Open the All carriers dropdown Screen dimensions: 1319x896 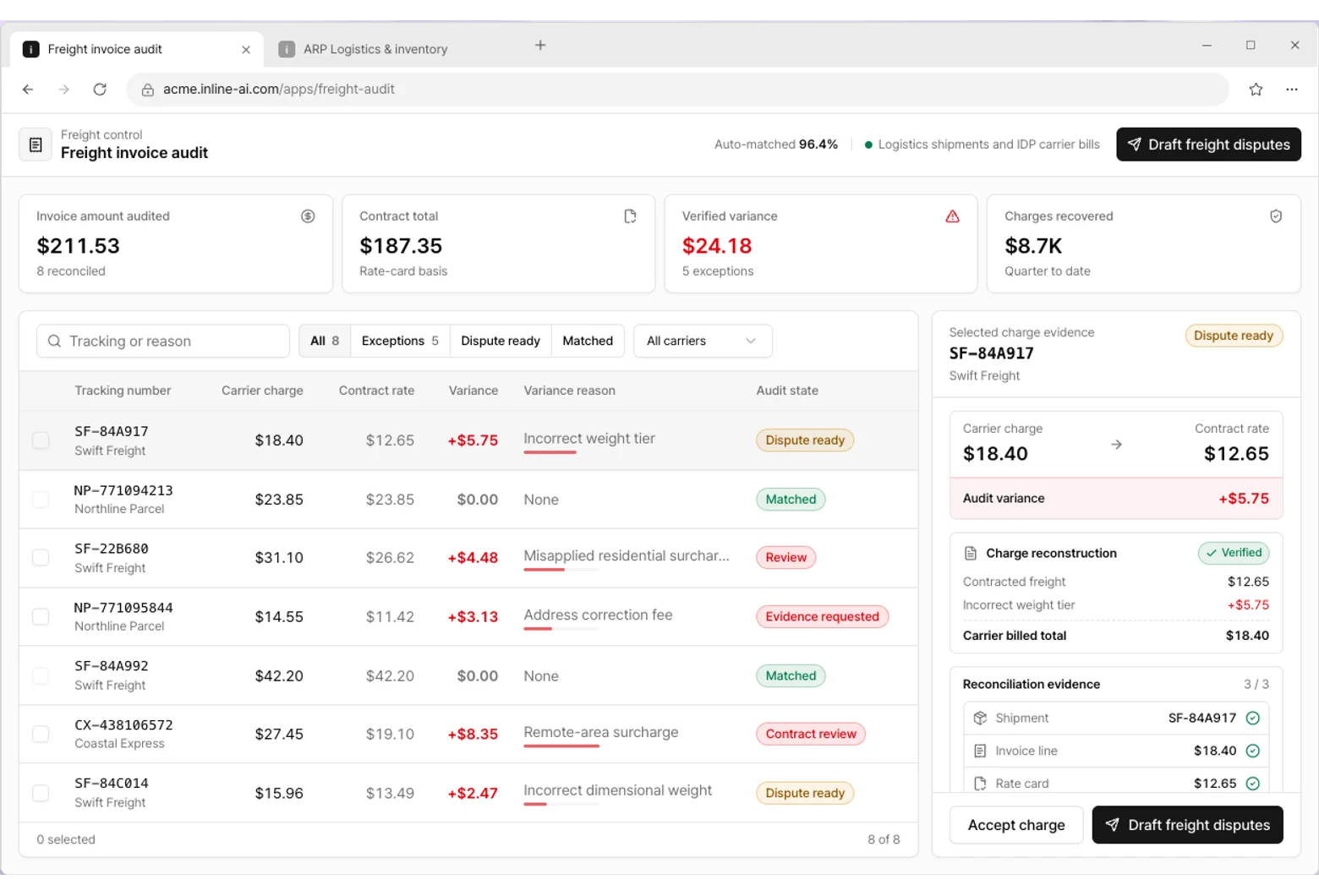(x=703, y=341)
